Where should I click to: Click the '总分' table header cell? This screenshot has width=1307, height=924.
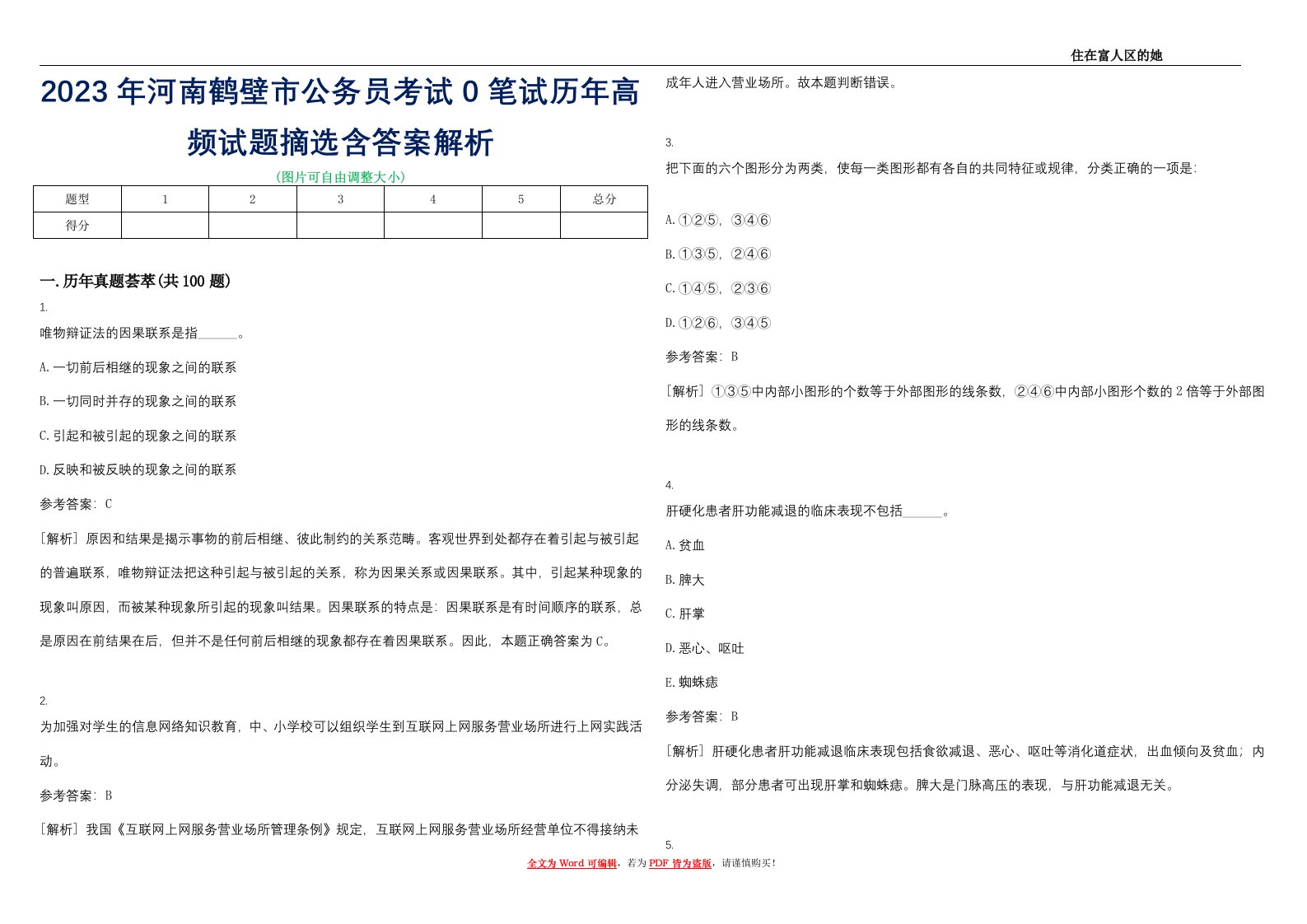click(604, 199)
